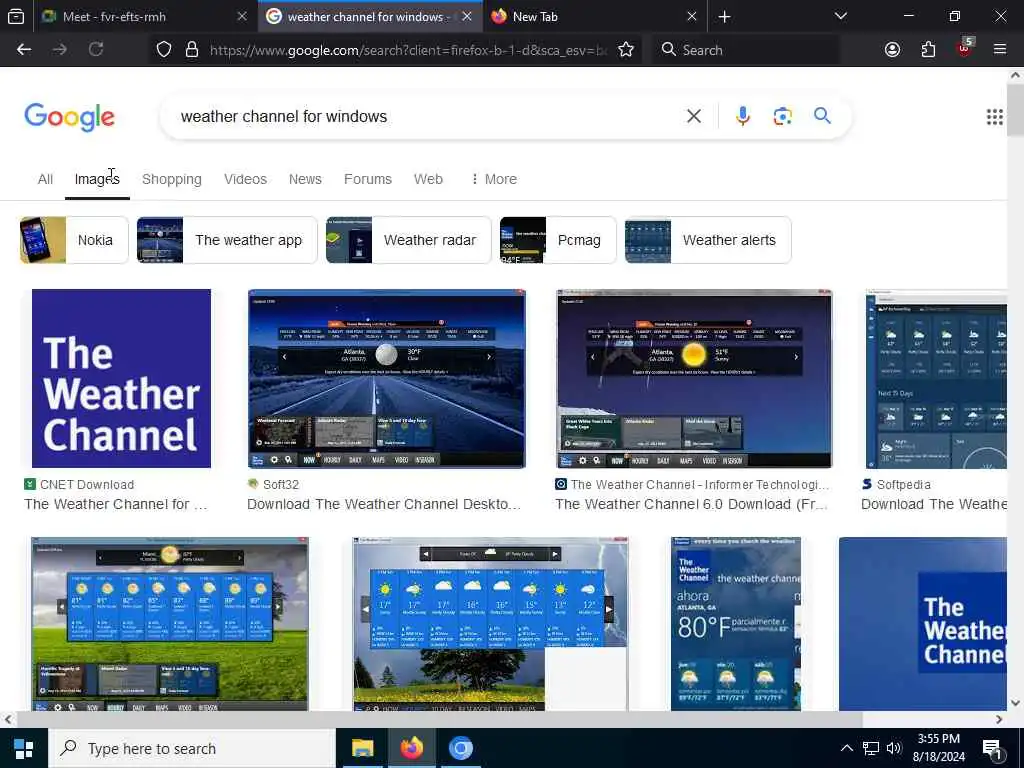
Task: Select the News search tab
Action: click(305, 179)
